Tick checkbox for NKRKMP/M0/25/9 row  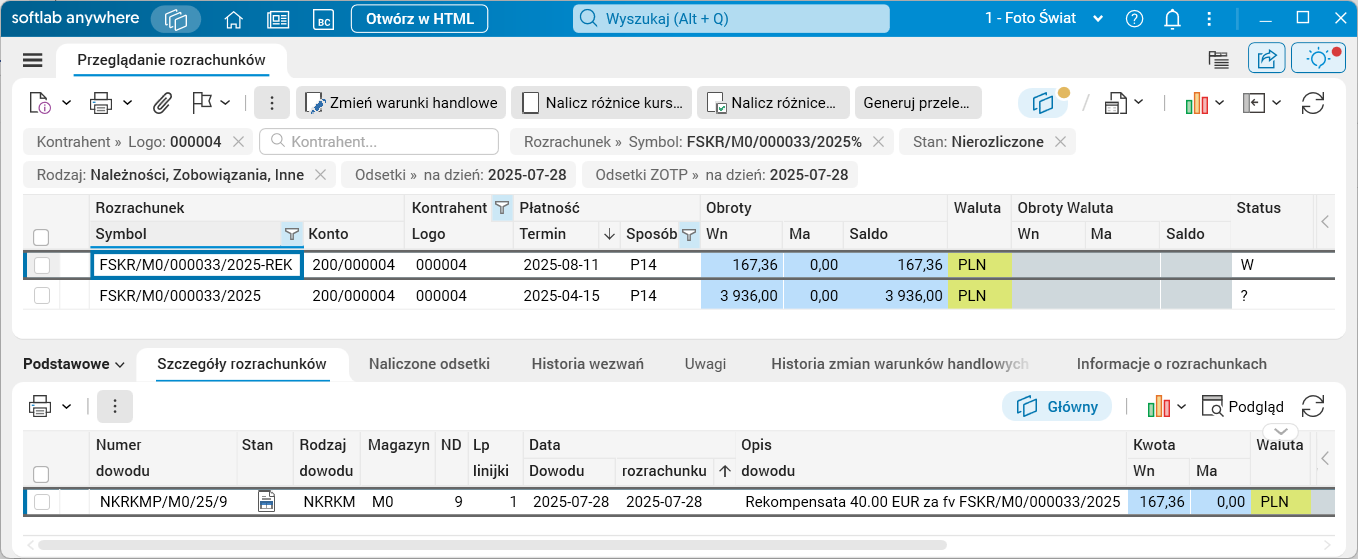(x=41, y=502)
